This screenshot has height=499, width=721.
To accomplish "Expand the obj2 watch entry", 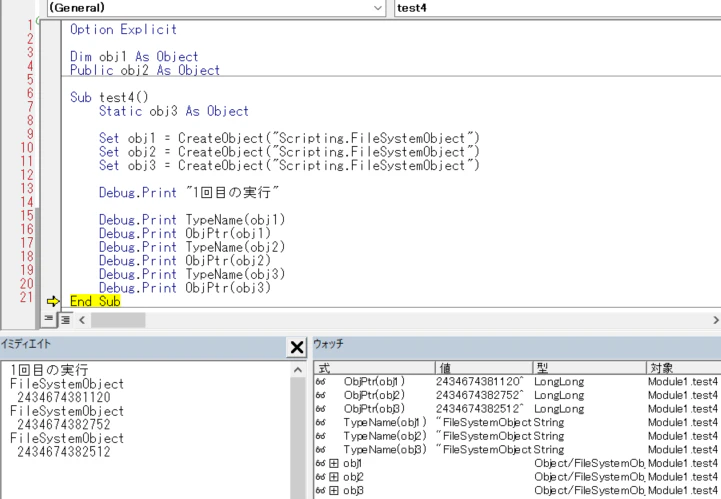I will click(x=334, y=477).
